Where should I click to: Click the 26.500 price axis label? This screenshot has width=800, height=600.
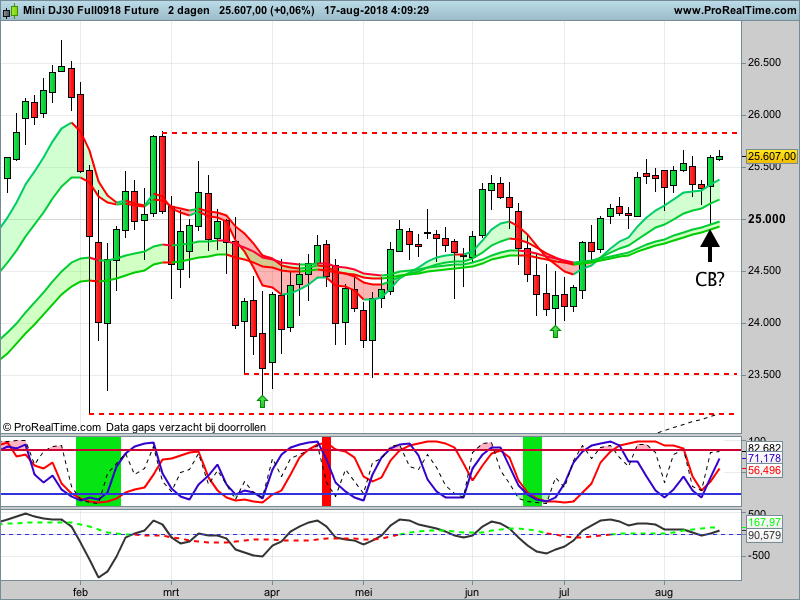click(x=764, y=62)
